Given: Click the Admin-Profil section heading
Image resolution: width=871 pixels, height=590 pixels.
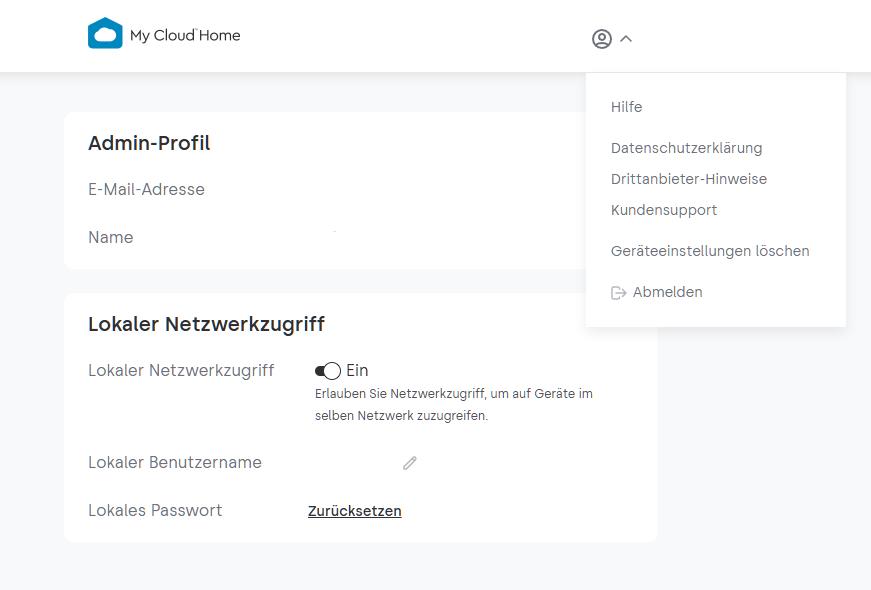Looking at the screenshot, I should pyautogui.click(x=149, y=143).
